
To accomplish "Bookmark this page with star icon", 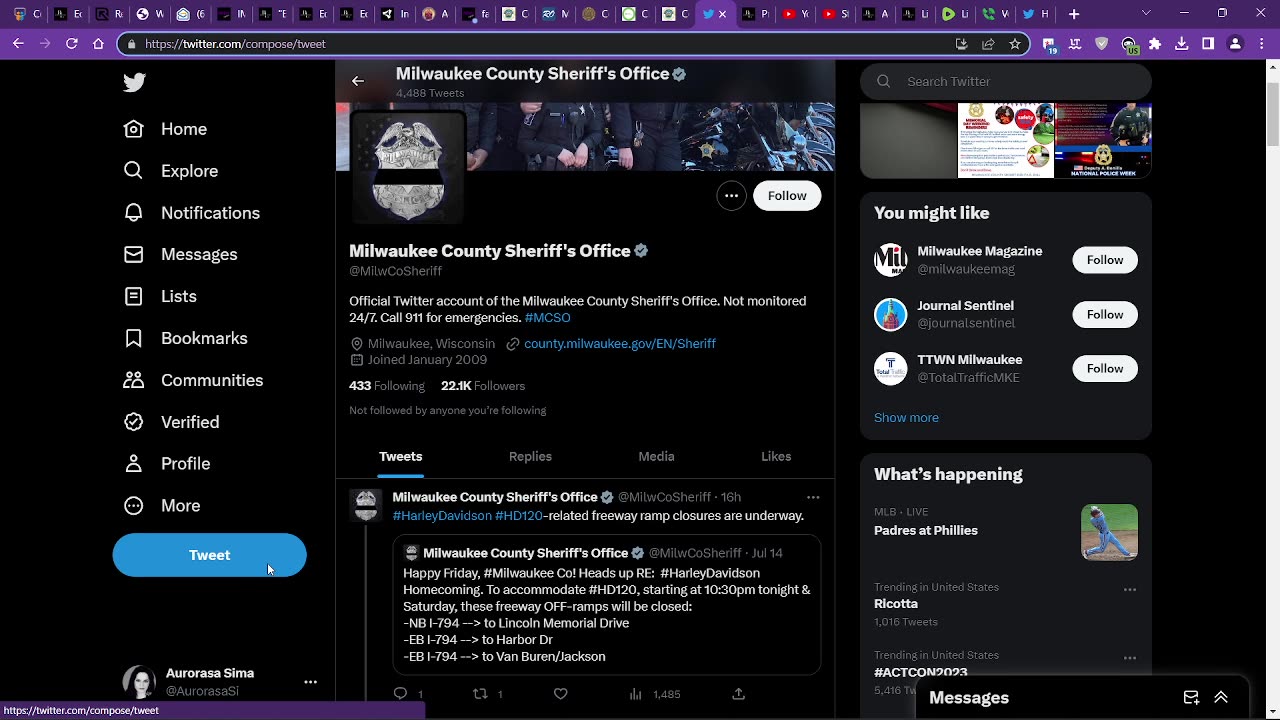I will click(1015, 44).
